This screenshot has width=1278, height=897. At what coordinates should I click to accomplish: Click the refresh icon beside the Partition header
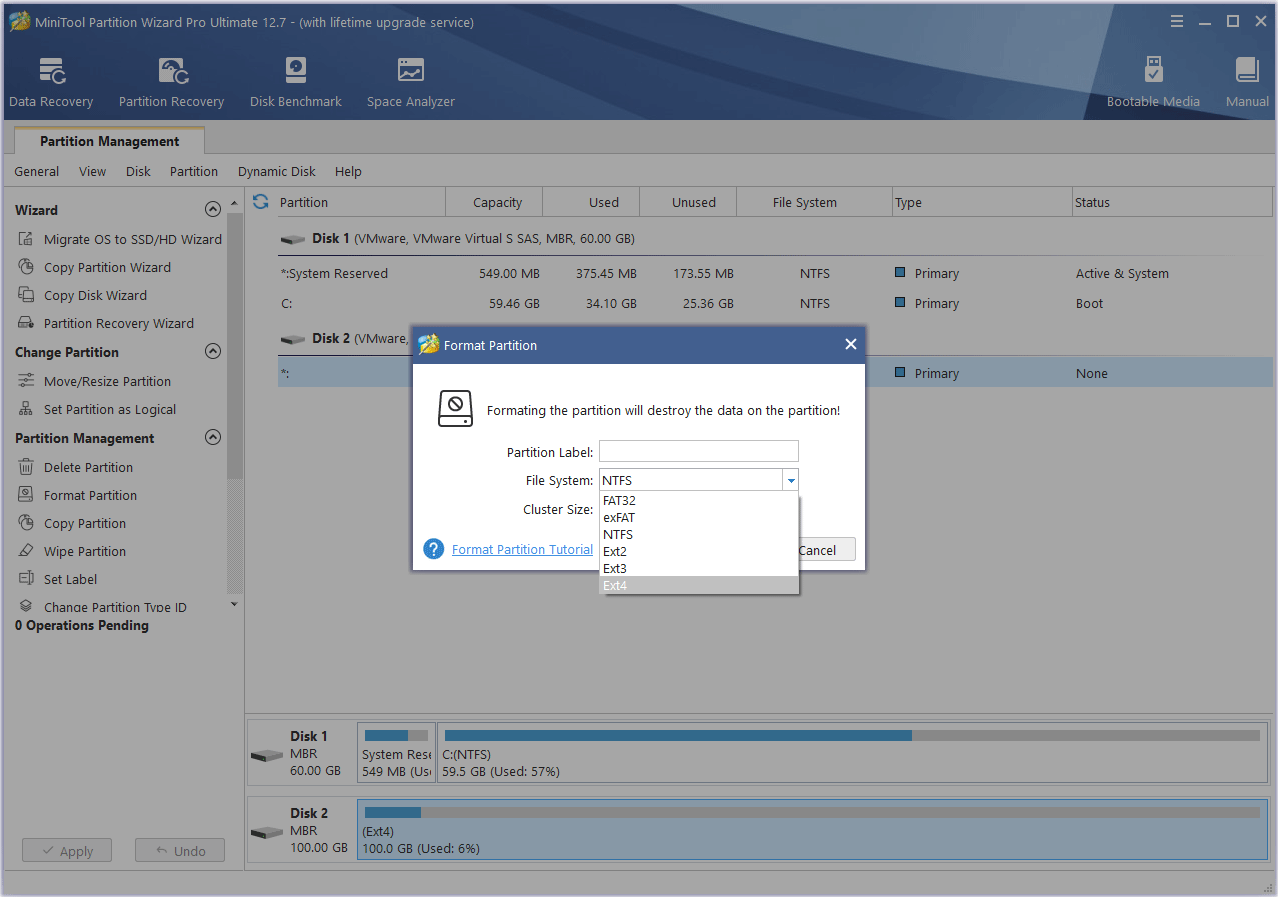pyautogui.click(x=261, y=202)
